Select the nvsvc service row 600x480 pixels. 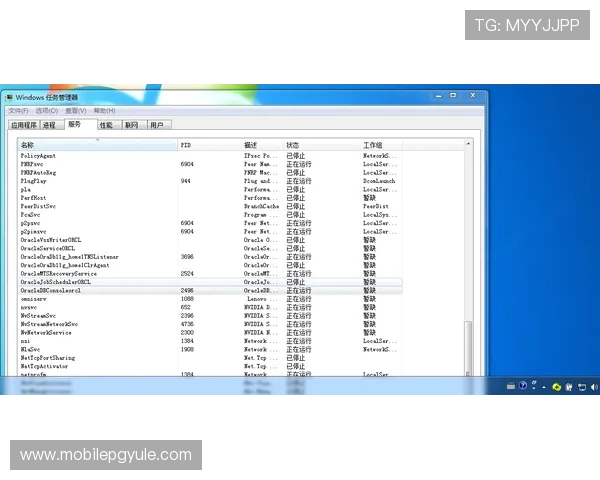tap(210, 307)
